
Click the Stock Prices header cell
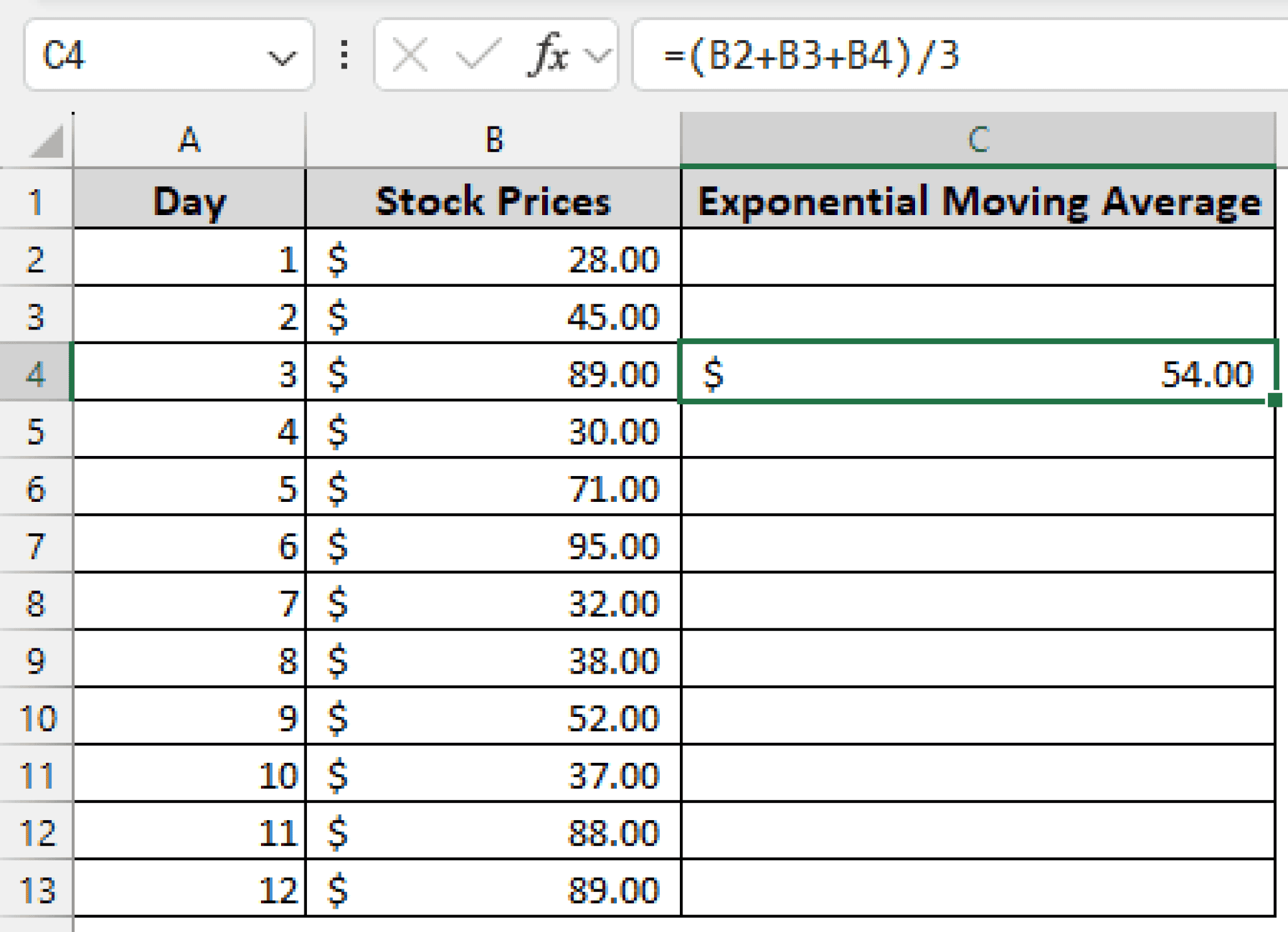coord(494,201)
